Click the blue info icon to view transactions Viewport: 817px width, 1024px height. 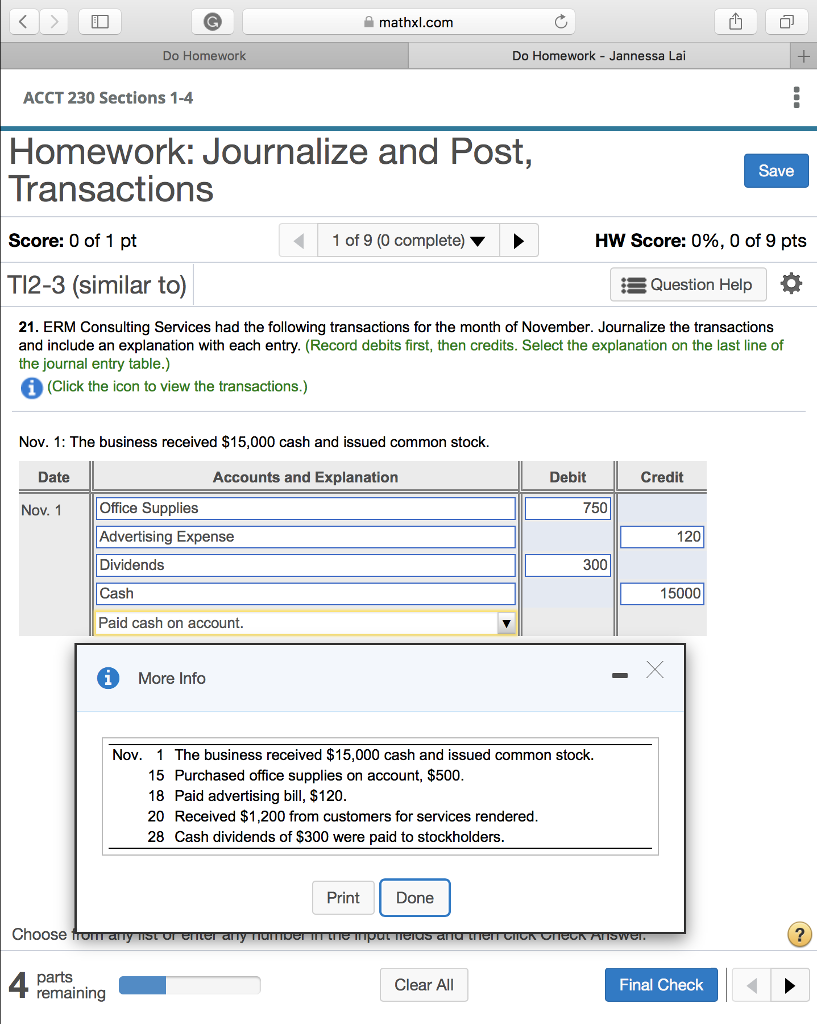(31, 386)
